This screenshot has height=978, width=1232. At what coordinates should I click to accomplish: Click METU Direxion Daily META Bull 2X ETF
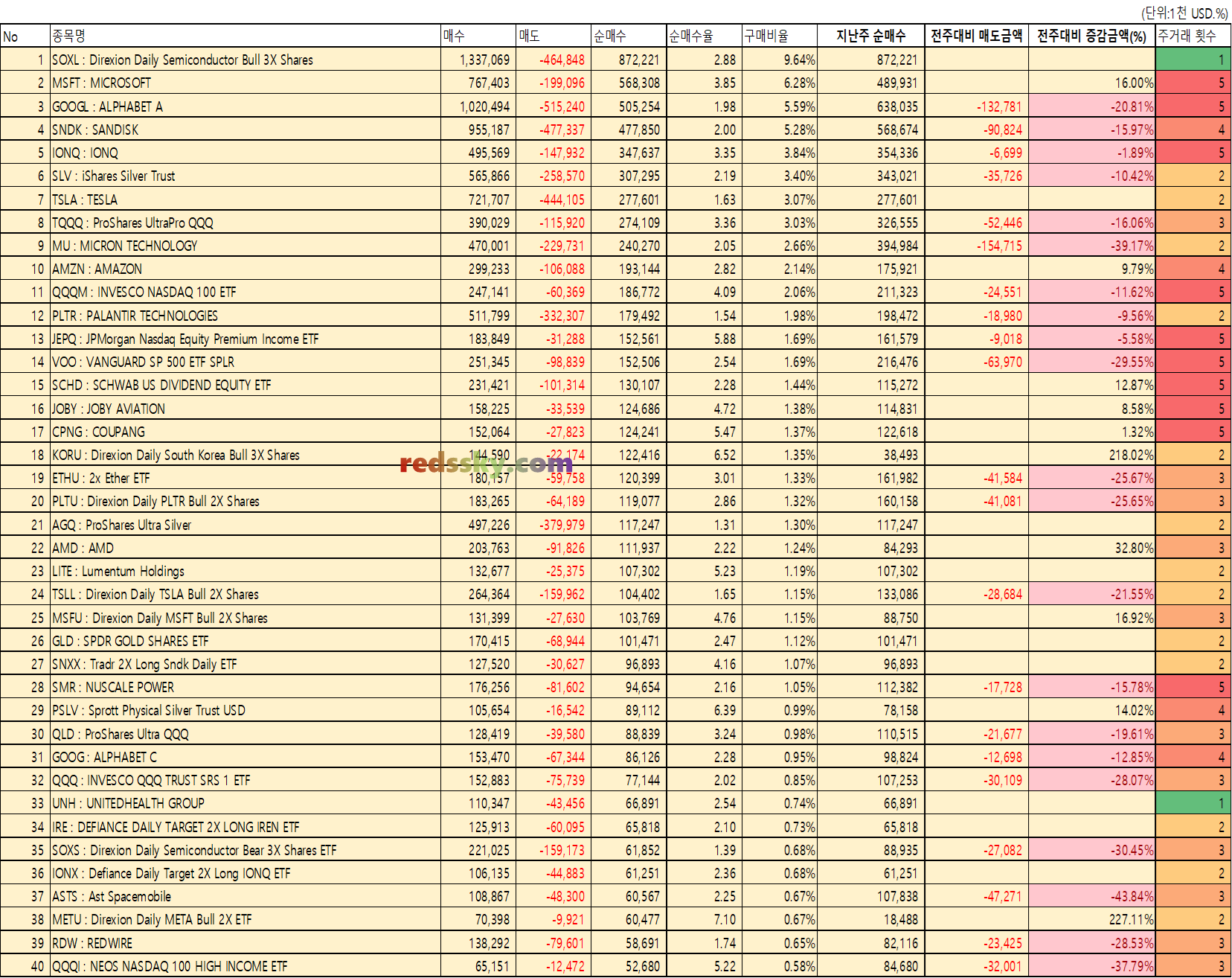[x=246, y=919]
